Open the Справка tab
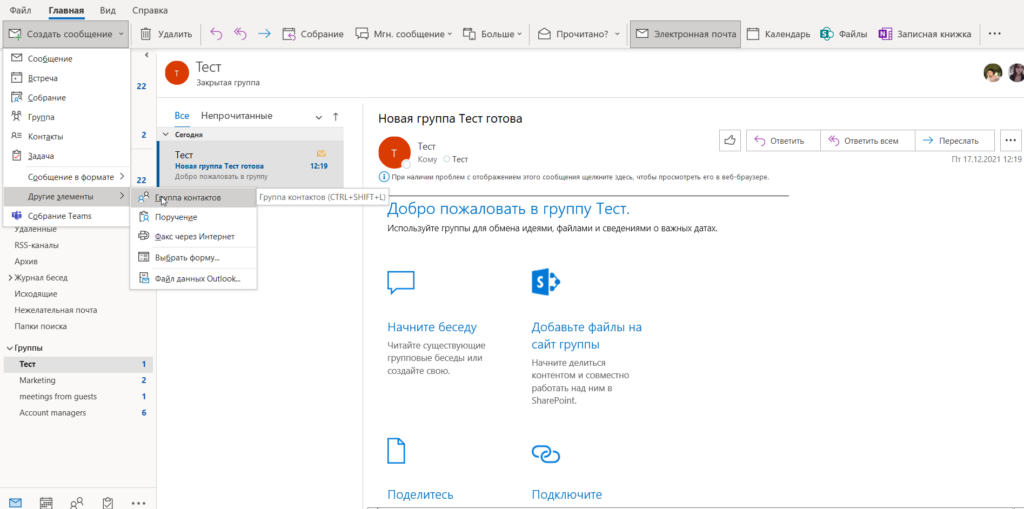 tap(150, 10)
